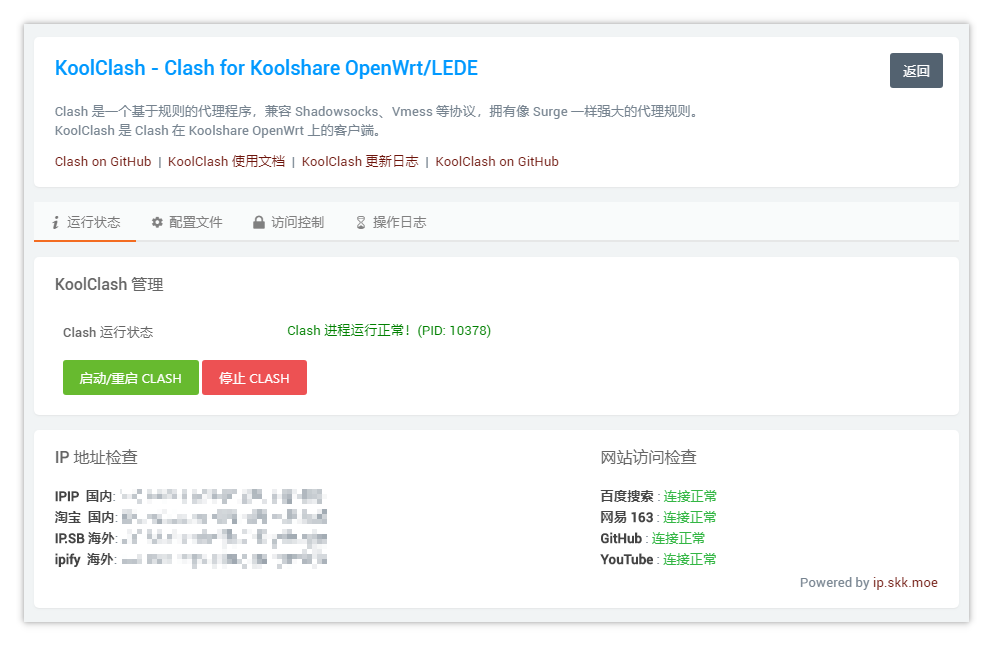Image resolution: width=990 pixels, height=646 pixels.
Task: Open the 操作日志 tab
Action: coord(391,222)
